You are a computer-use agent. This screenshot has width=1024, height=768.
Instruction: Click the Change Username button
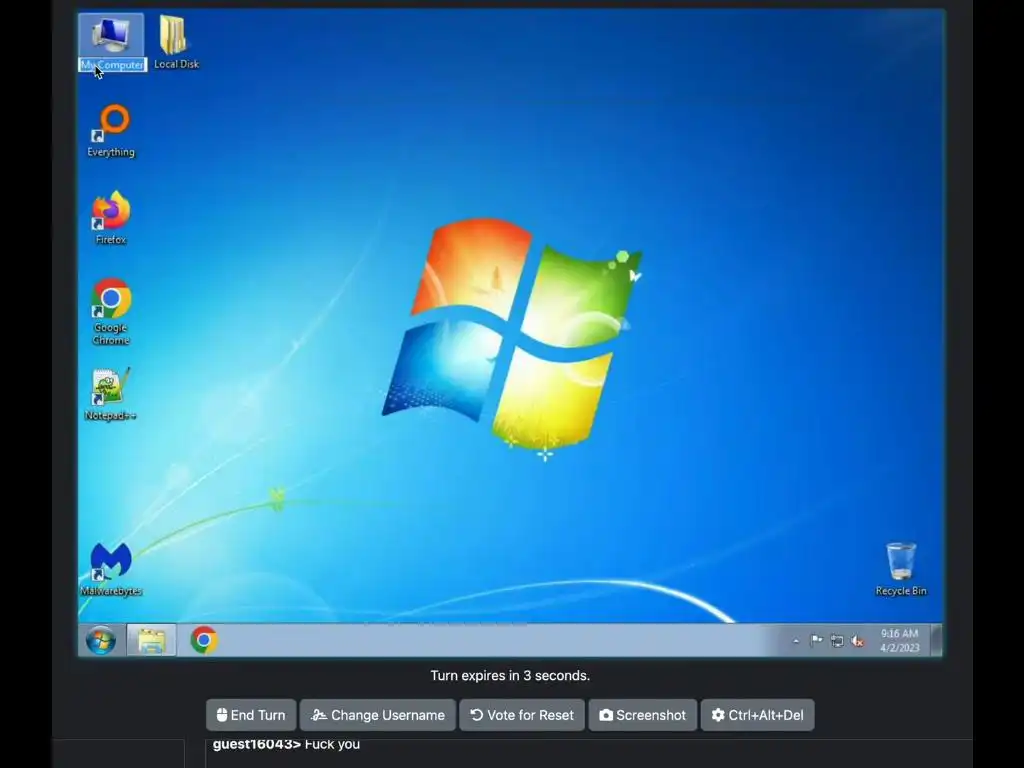(x=377, y=715)
